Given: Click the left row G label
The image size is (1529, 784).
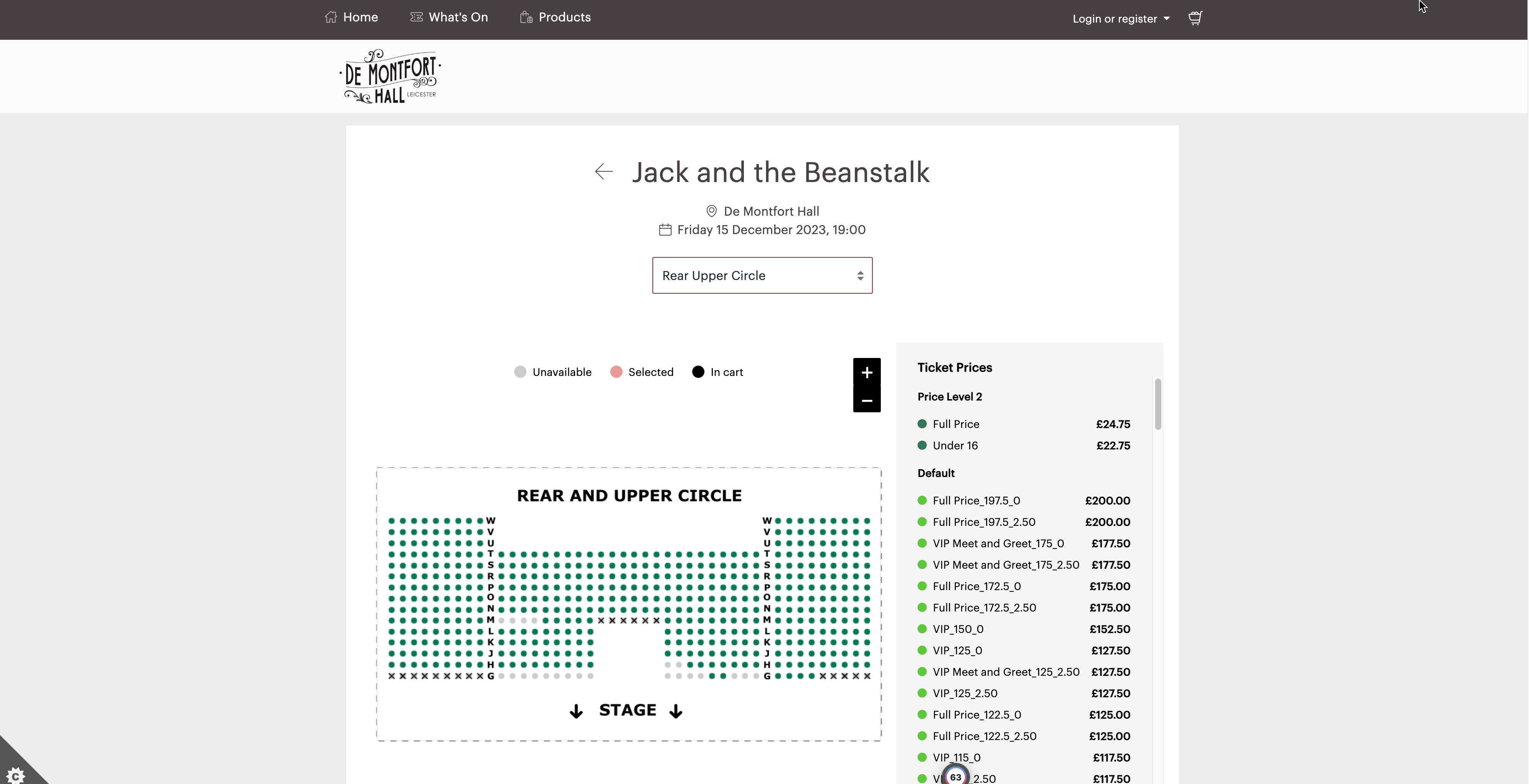Looking at the screenshot, I should point(490,676).
